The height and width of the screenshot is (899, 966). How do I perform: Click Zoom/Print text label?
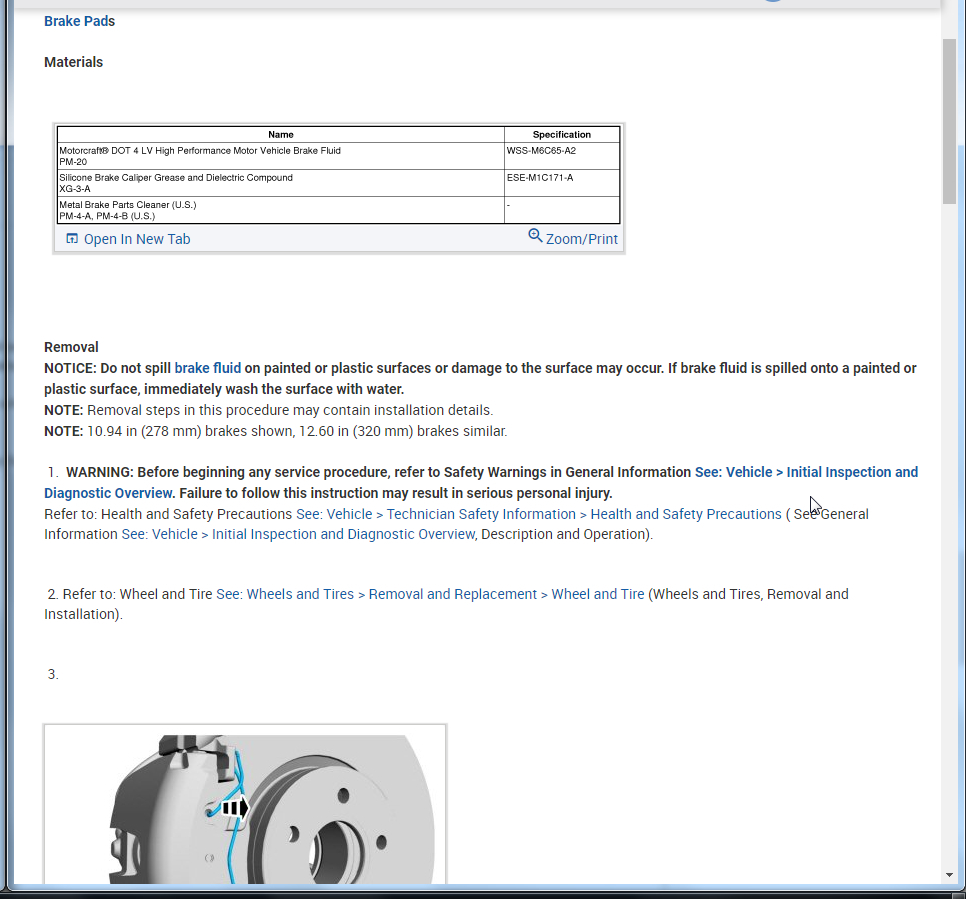[x=582, y=239]
